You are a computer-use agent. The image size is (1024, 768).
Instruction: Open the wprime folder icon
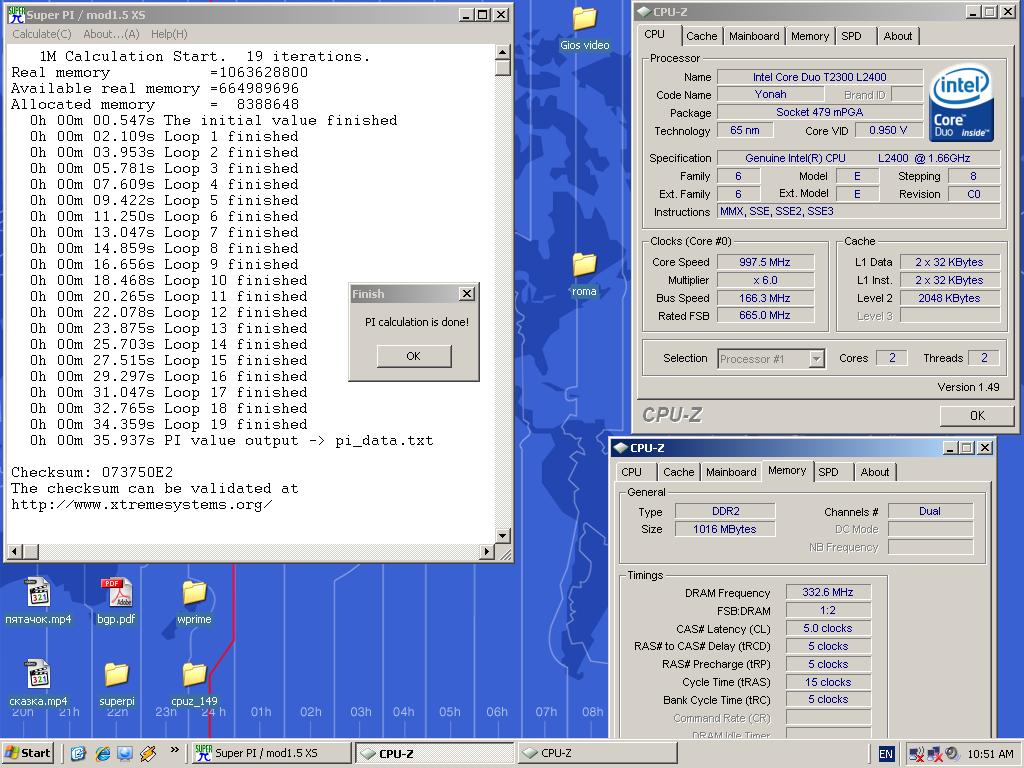(x=194, y=592)
